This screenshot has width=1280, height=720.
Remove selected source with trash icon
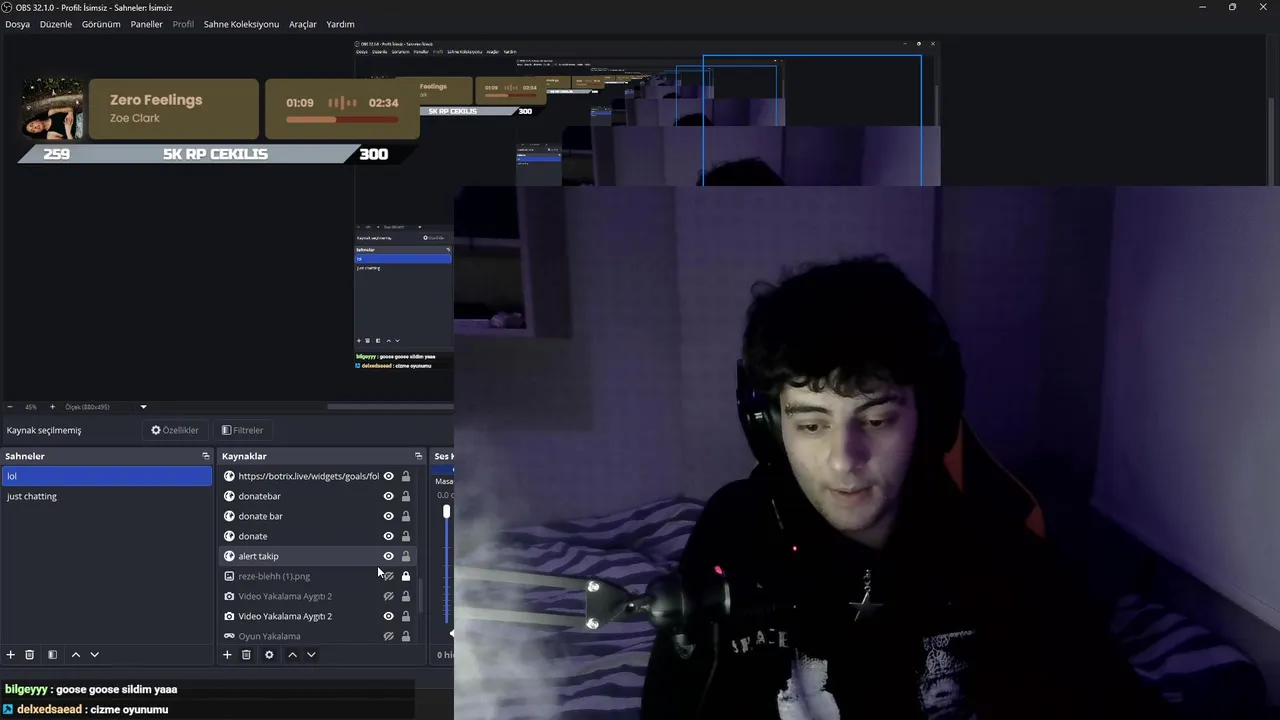246,655
